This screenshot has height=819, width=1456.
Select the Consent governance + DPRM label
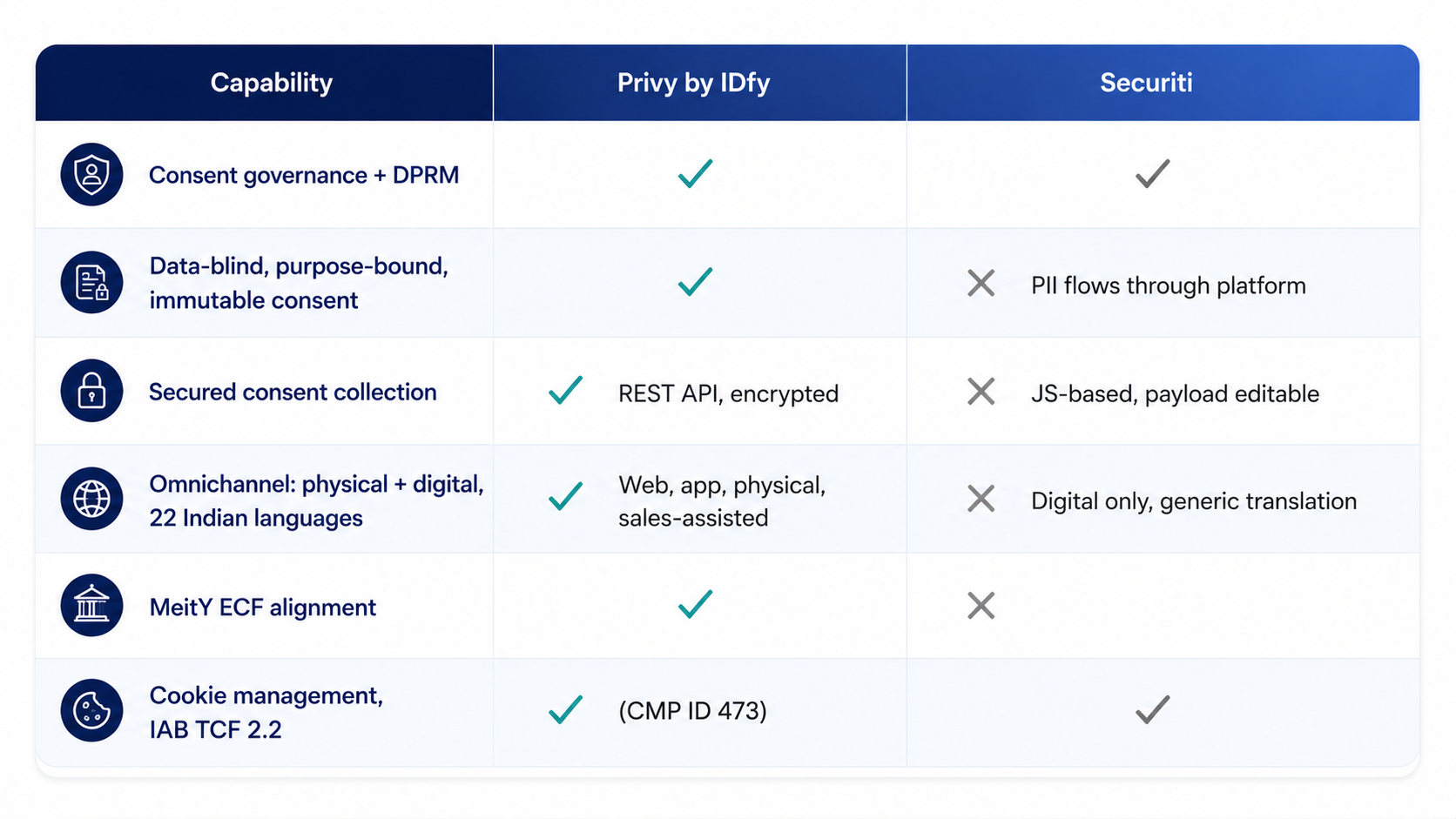tap(304, 175)
